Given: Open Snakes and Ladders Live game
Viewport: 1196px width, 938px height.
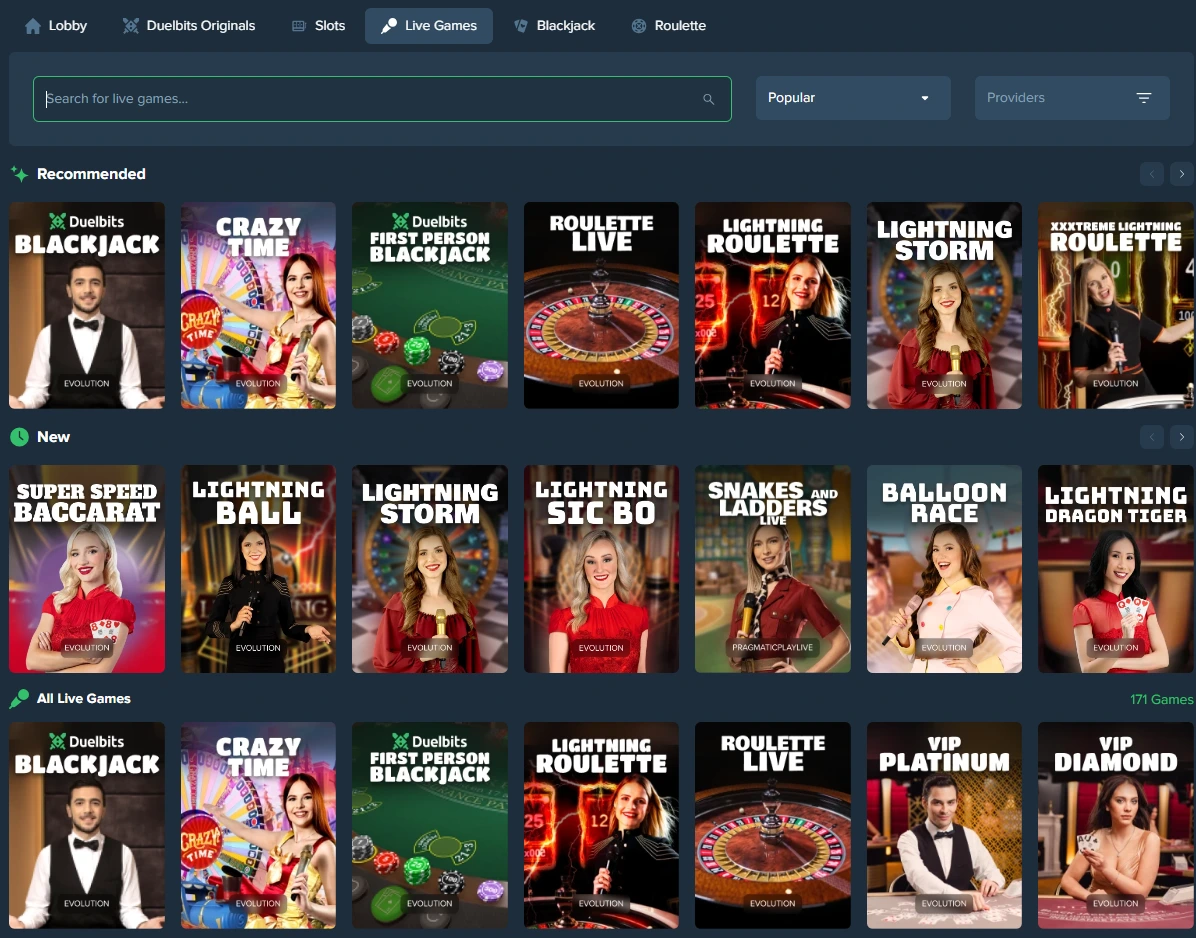Looking at the screenshot, I should pyautogui.click(x=773, y=569).
